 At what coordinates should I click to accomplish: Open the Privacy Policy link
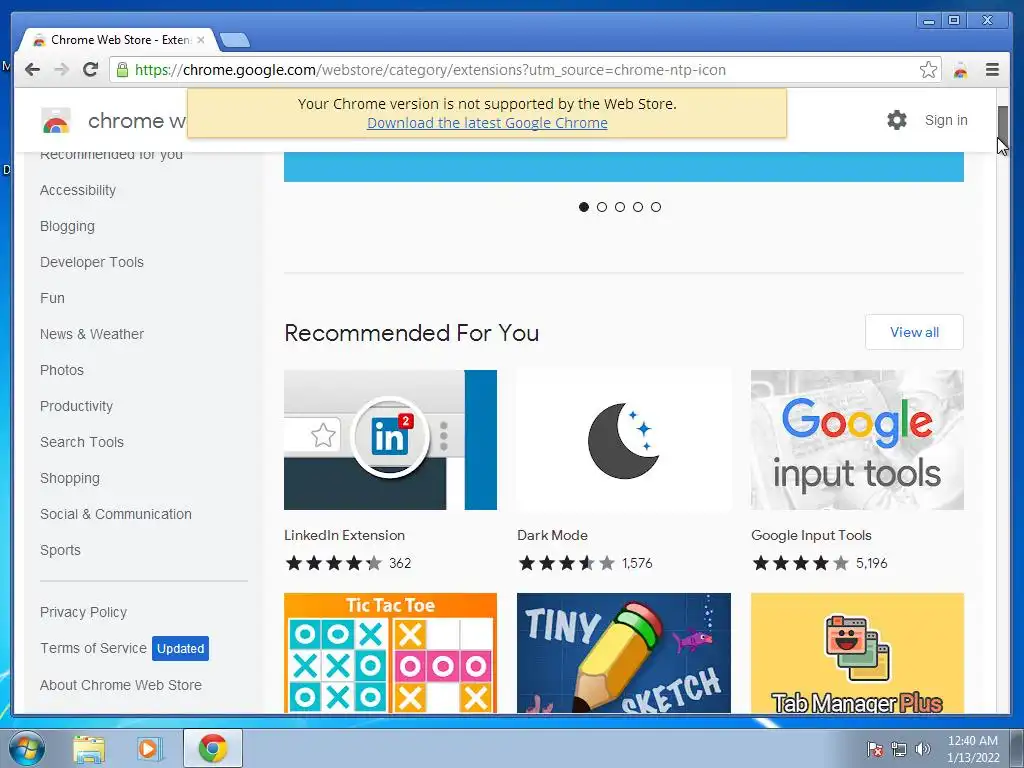pyautogui.click(x=84, y=612)
